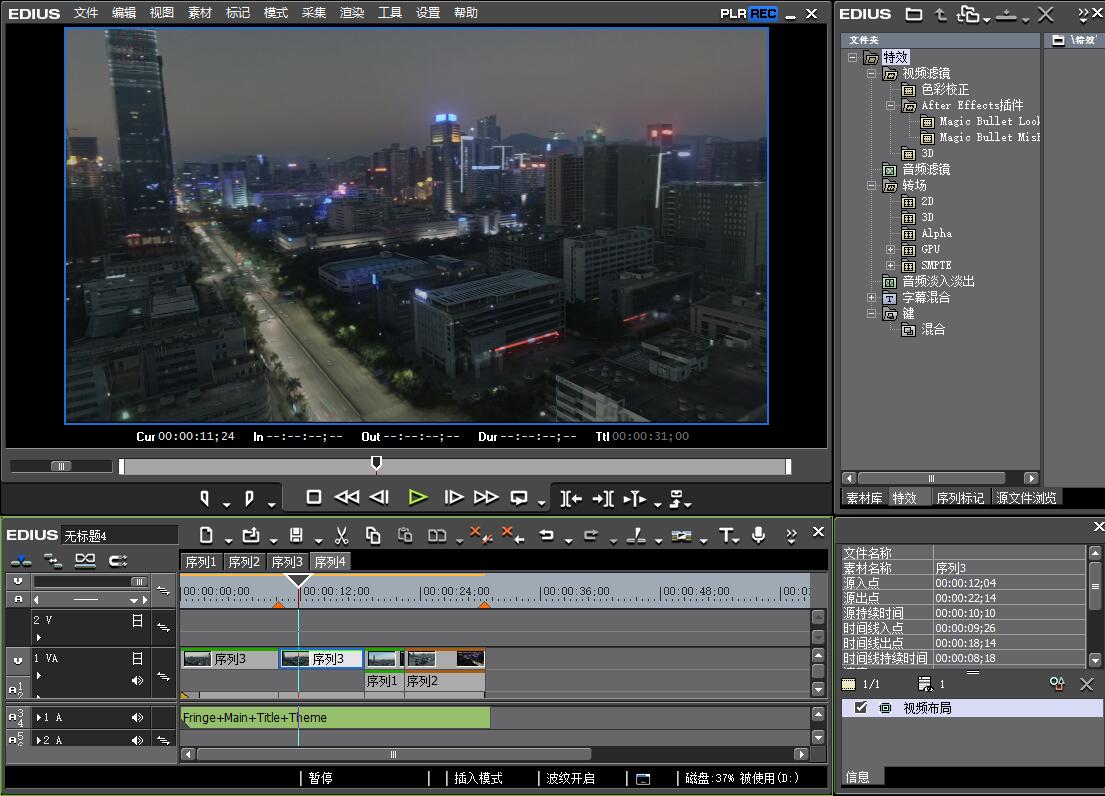1105x796 pixels.
Task: Step forward one frame
Action: (453, 497)
